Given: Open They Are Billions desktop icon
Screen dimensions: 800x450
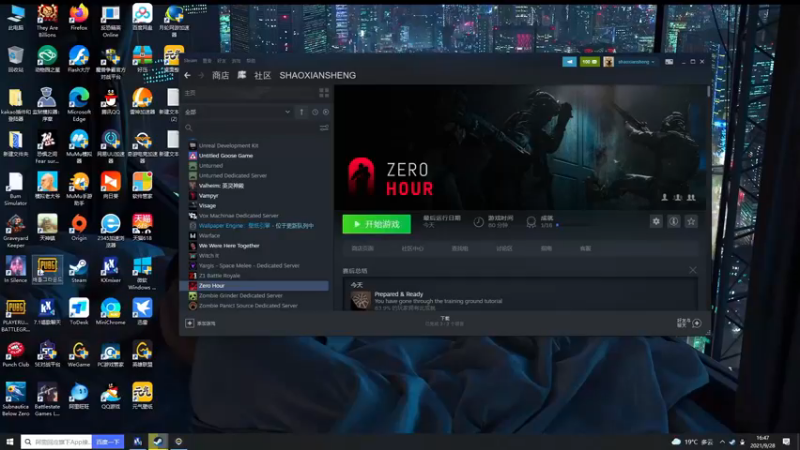Looking at the screenshot, I should [47, 20].
